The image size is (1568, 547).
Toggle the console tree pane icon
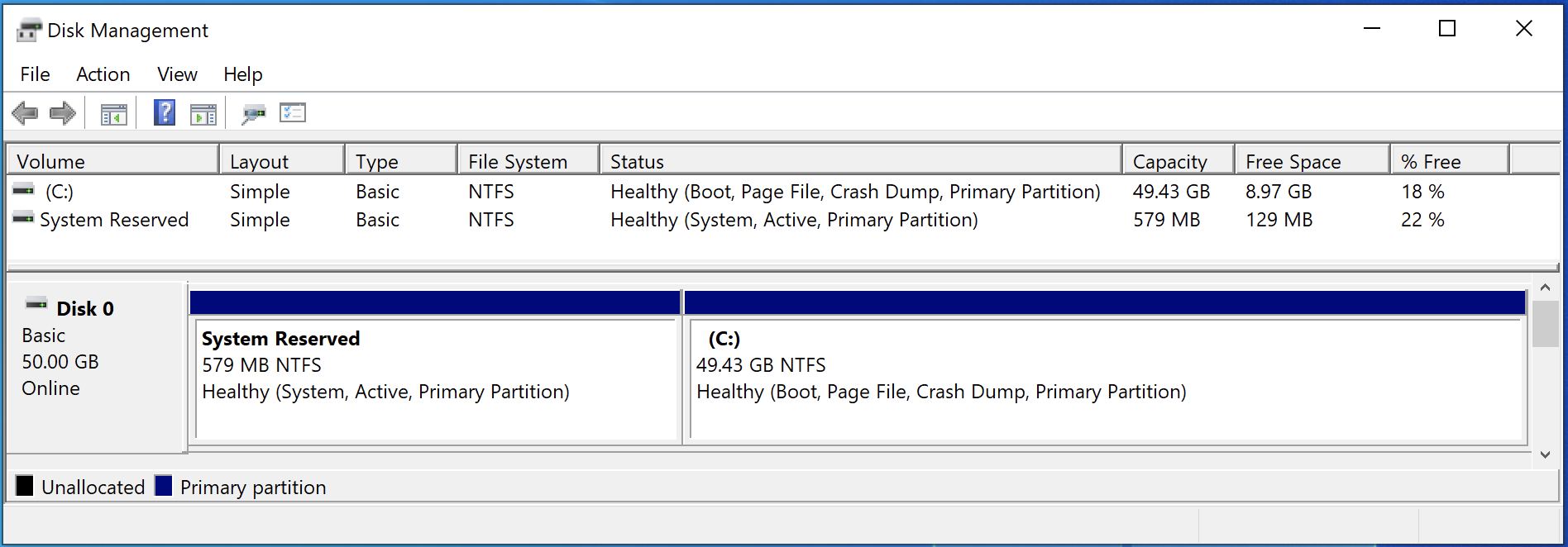tap(114, 114)
